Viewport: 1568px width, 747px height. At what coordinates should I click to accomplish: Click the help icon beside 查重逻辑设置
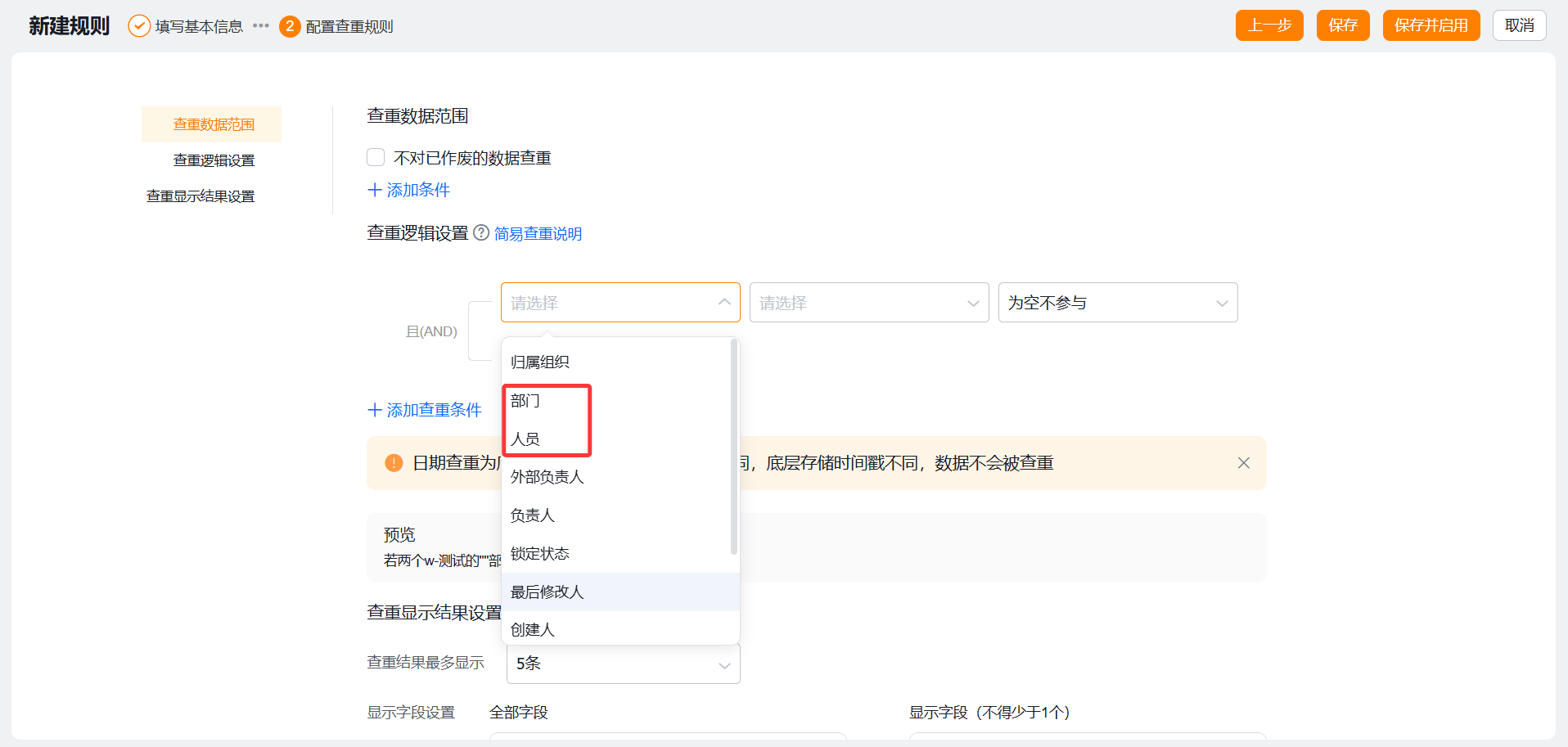click(481, 233)
